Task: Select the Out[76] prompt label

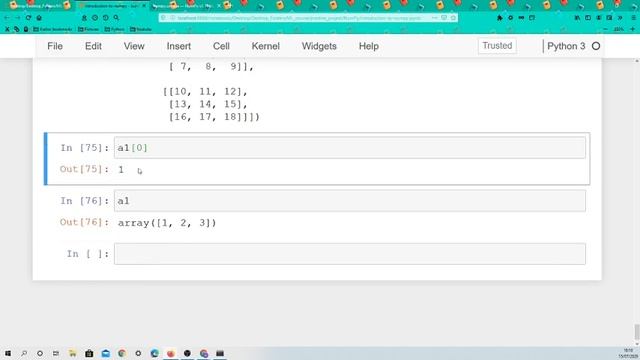Action: pos(84,222)
